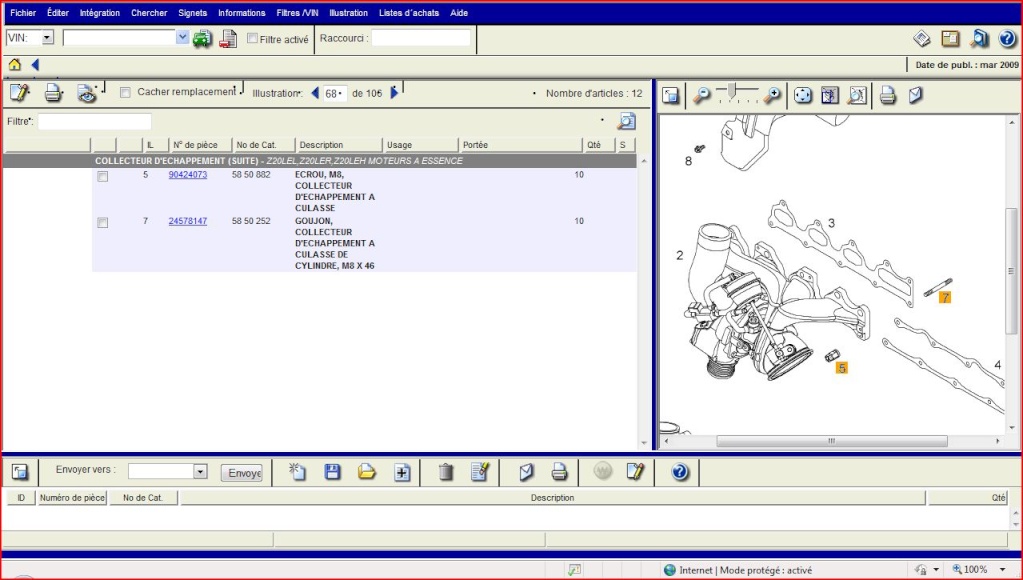Save the shopping list with floppy icon
This screenshot has height=580, width=1023.
pos(332,471)
